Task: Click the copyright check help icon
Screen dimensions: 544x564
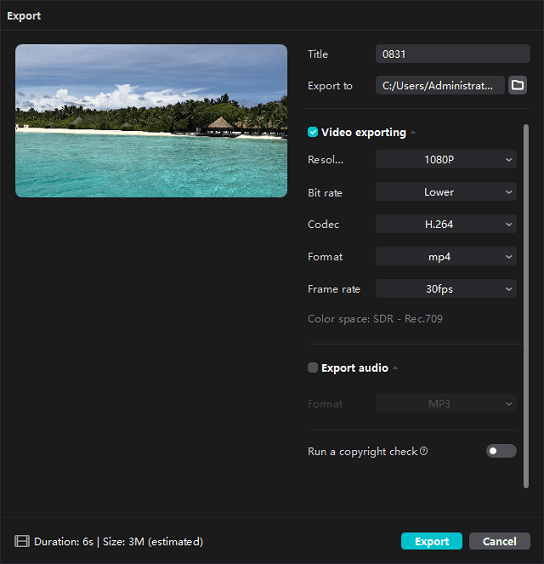Action: 424,451
